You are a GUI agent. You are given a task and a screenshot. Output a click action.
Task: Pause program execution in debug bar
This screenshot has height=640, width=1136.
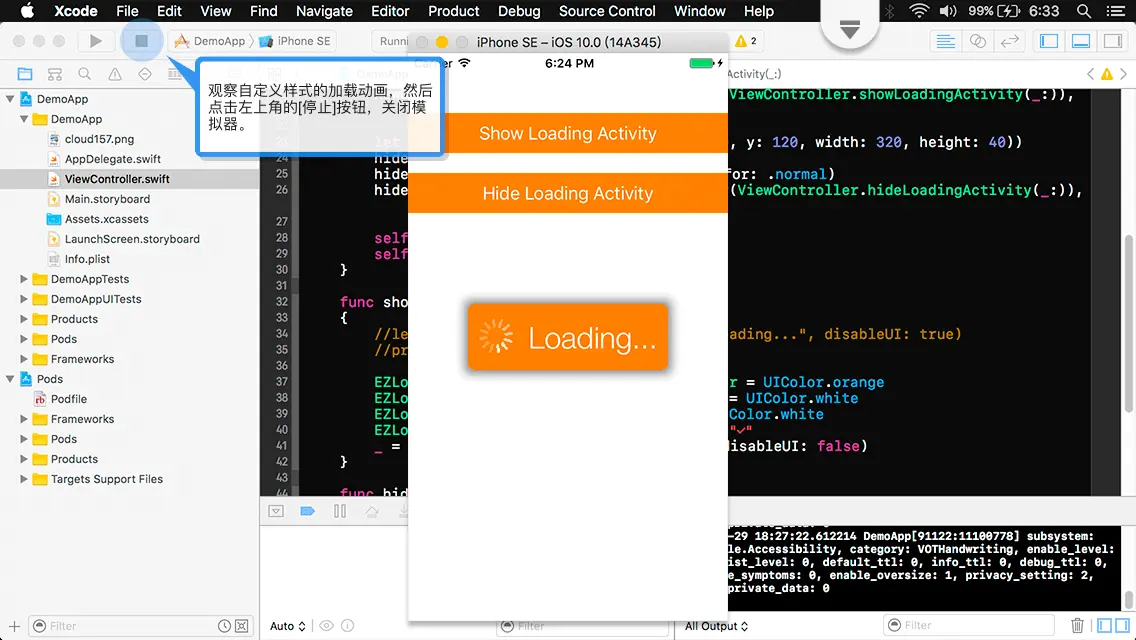(x=340, y=512)
